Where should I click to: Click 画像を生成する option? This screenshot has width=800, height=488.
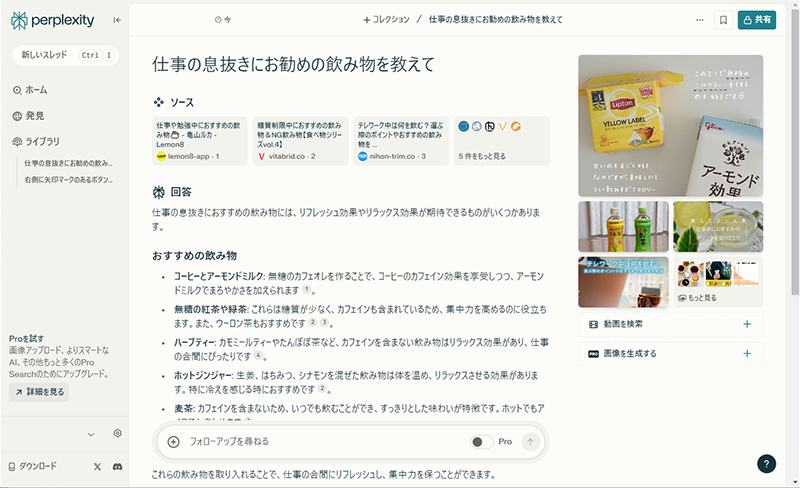point(670,353)
